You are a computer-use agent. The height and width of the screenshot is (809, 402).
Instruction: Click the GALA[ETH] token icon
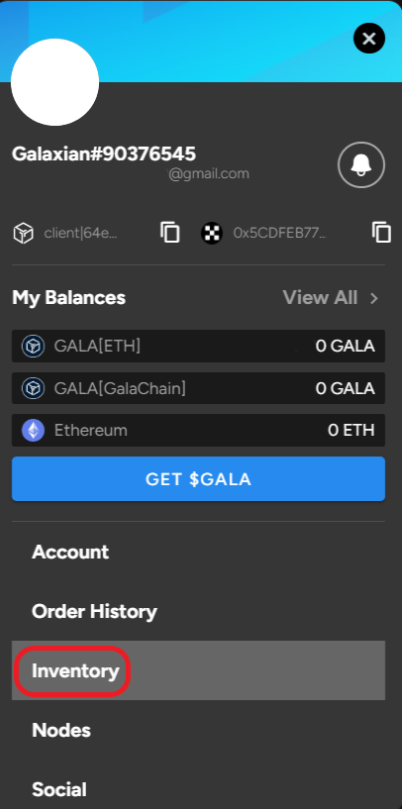(33, 346)
